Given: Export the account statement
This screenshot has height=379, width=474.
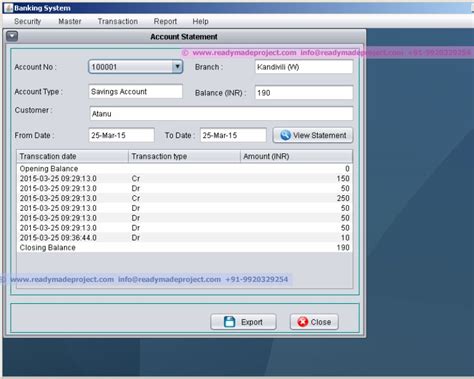Looking at the screenshot, I should [x=243, y=322].
